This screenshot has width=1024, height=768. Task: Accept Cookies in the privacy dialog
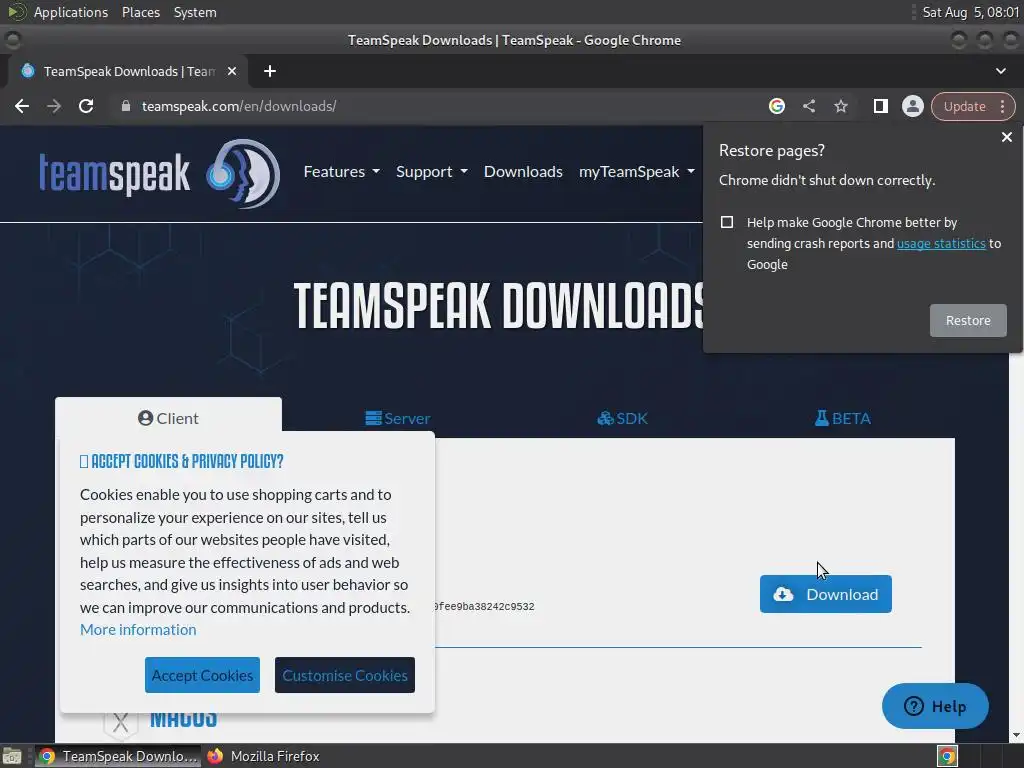pyautogui.click(x=202, y=675)
